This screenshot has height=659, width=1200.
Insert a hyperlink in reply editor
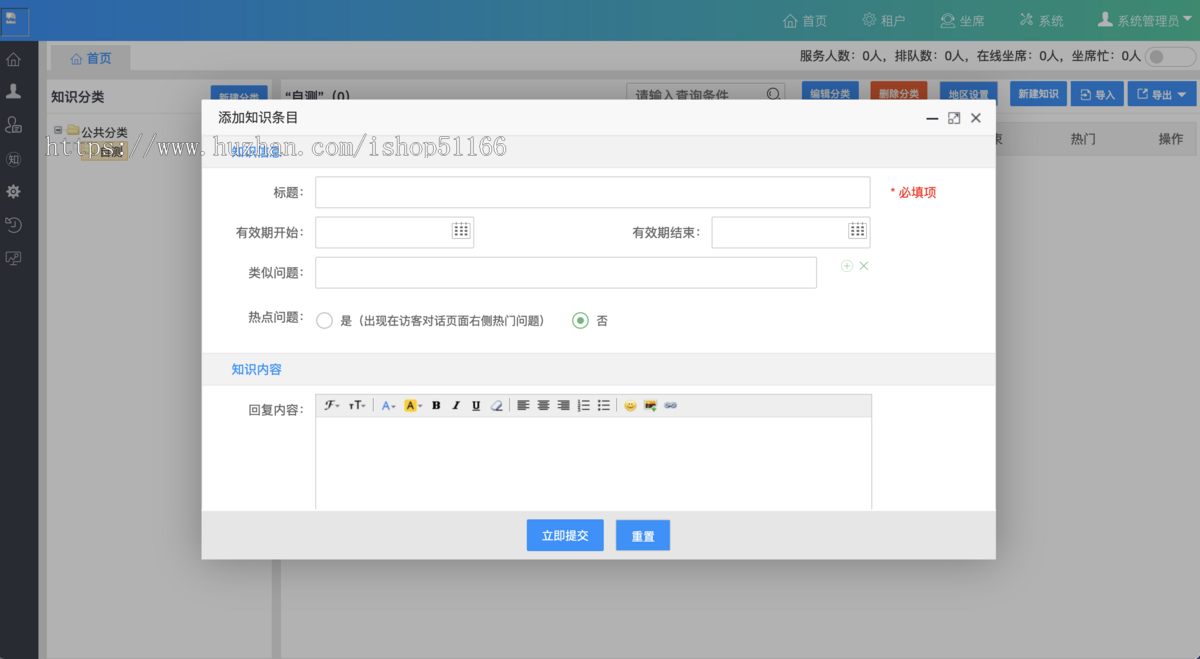(670, 405)
